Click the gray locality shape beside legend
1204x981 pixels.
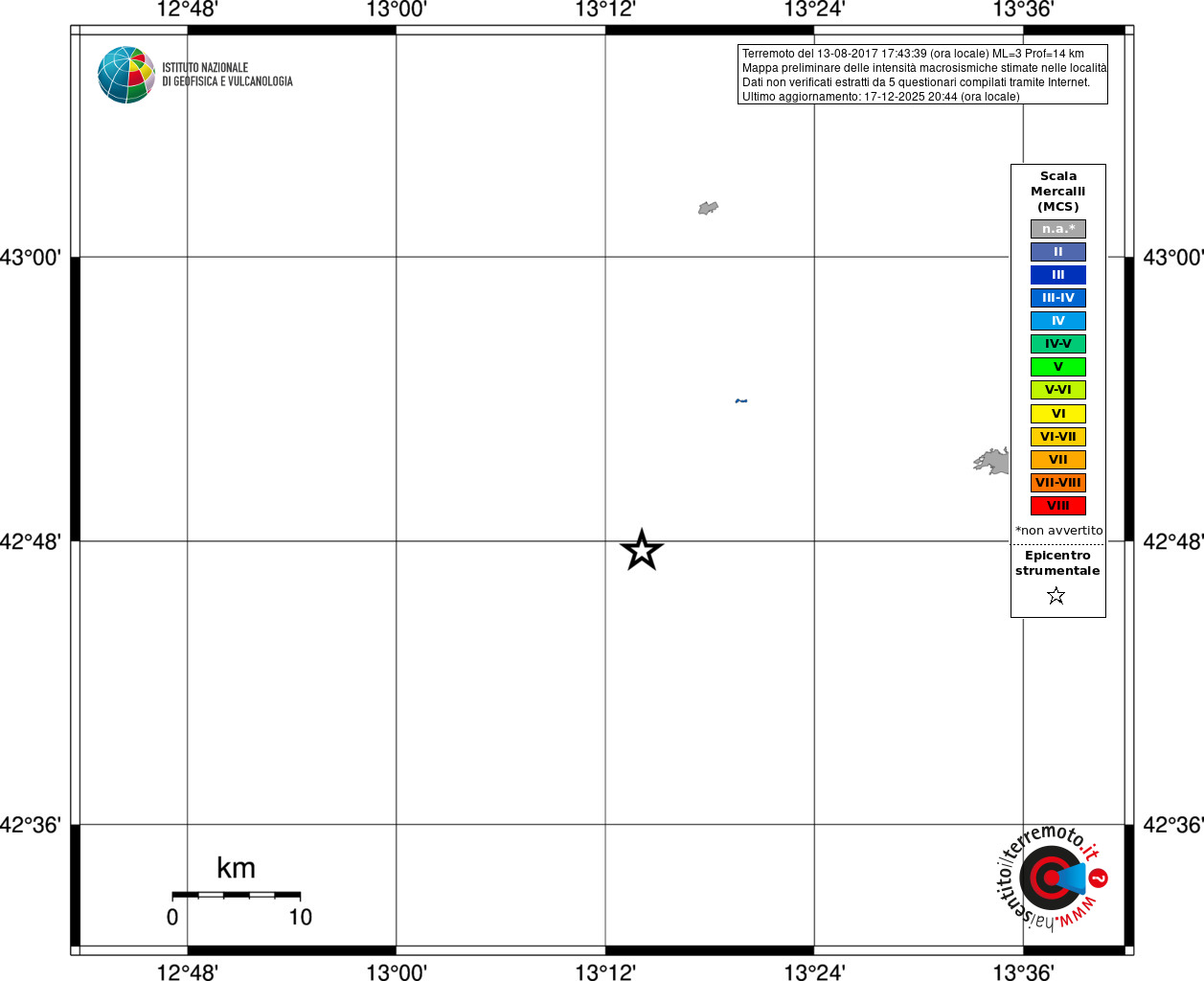coord(991,461)
